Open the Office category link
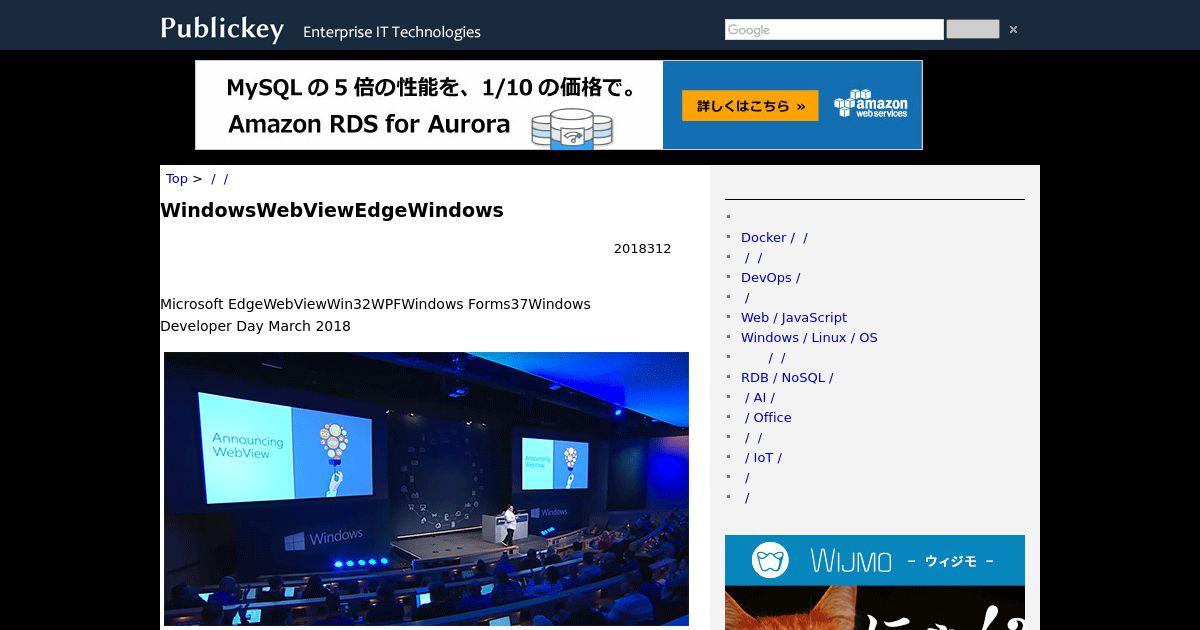 768,418
